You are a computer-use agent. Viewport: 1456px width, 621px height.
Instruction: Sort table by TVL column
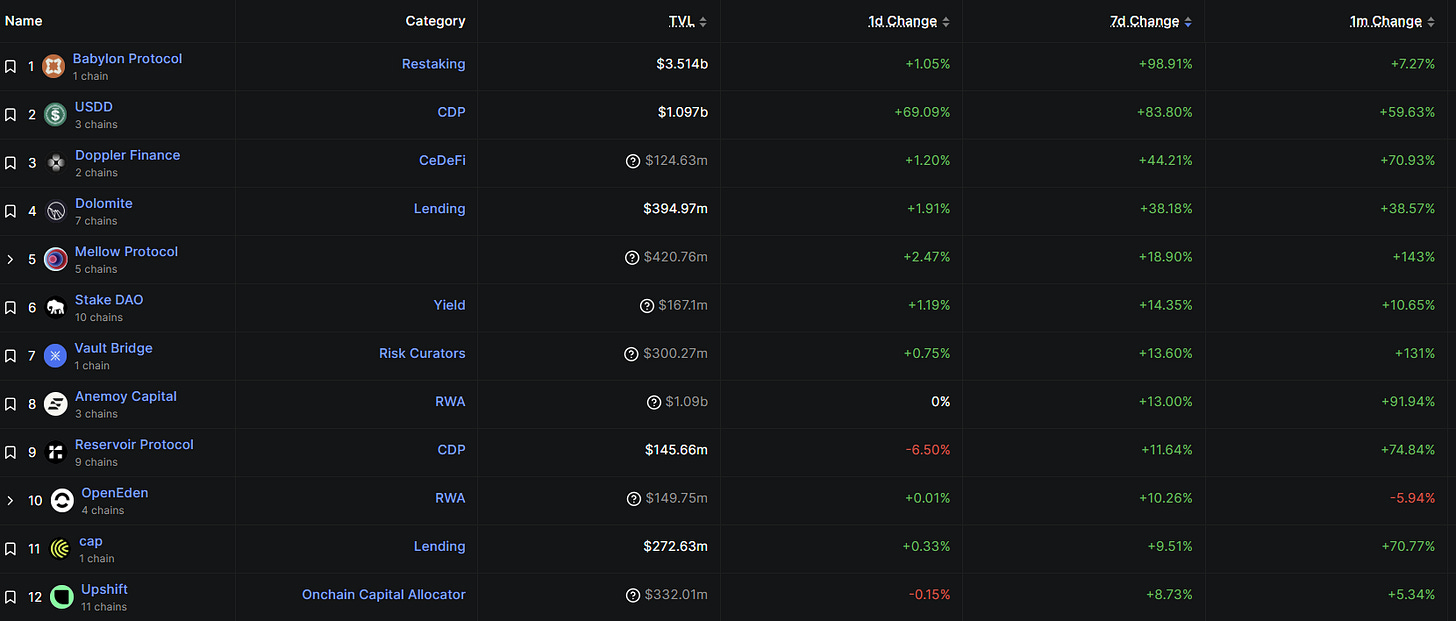(x=688, y=21)
